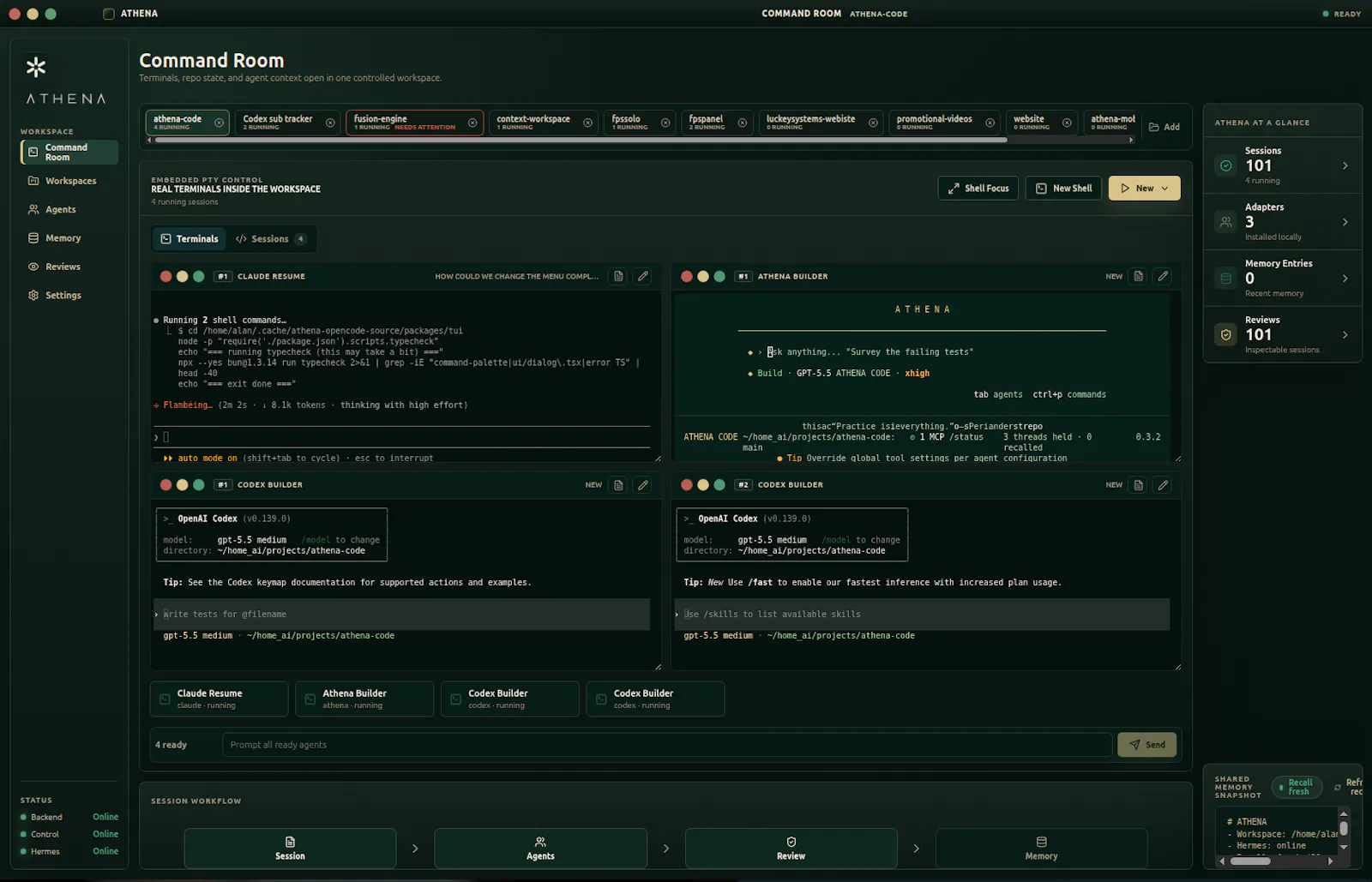Close the athena-code workspace tab
This screenshot has width=1372, height=882.
click(219, 123)
